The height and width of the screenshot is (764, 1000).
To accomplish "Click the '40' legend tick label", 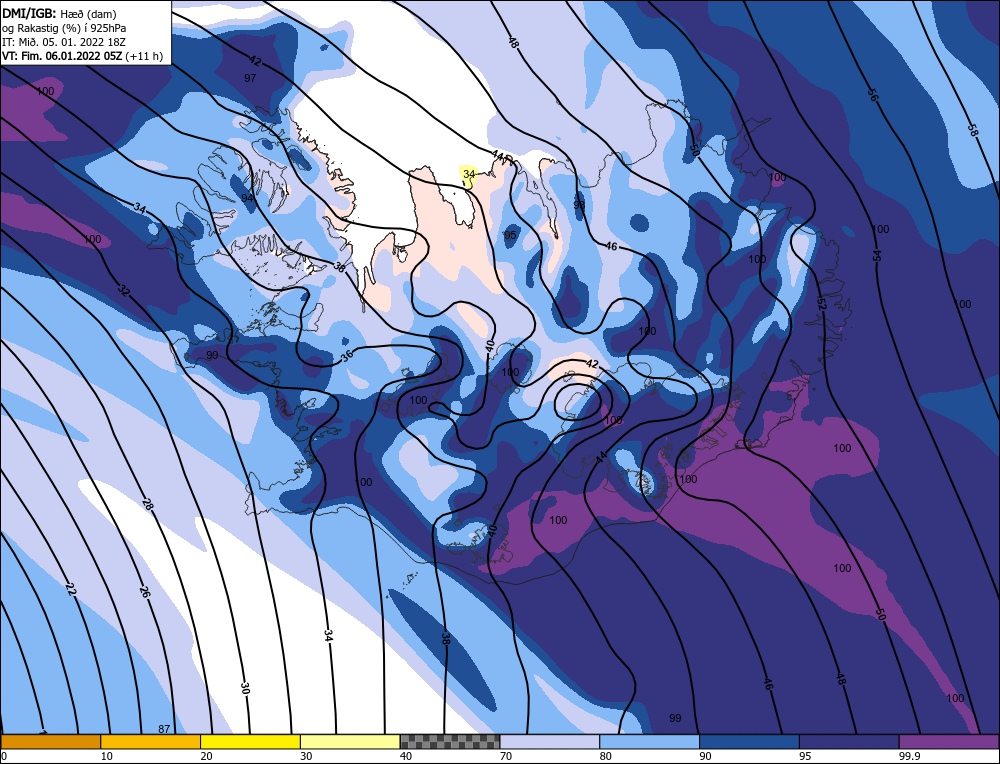I will [406, 756].
